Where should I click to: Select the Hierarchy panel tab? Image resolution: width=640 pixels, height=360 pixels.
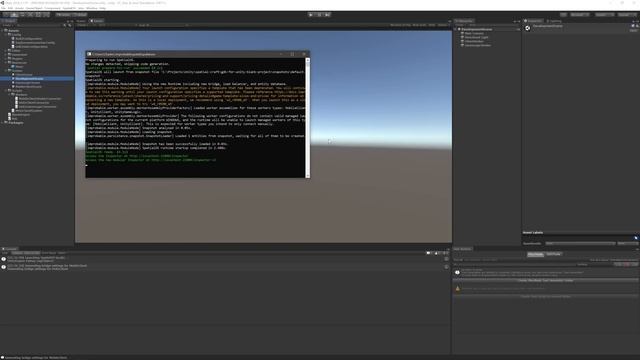464,21
